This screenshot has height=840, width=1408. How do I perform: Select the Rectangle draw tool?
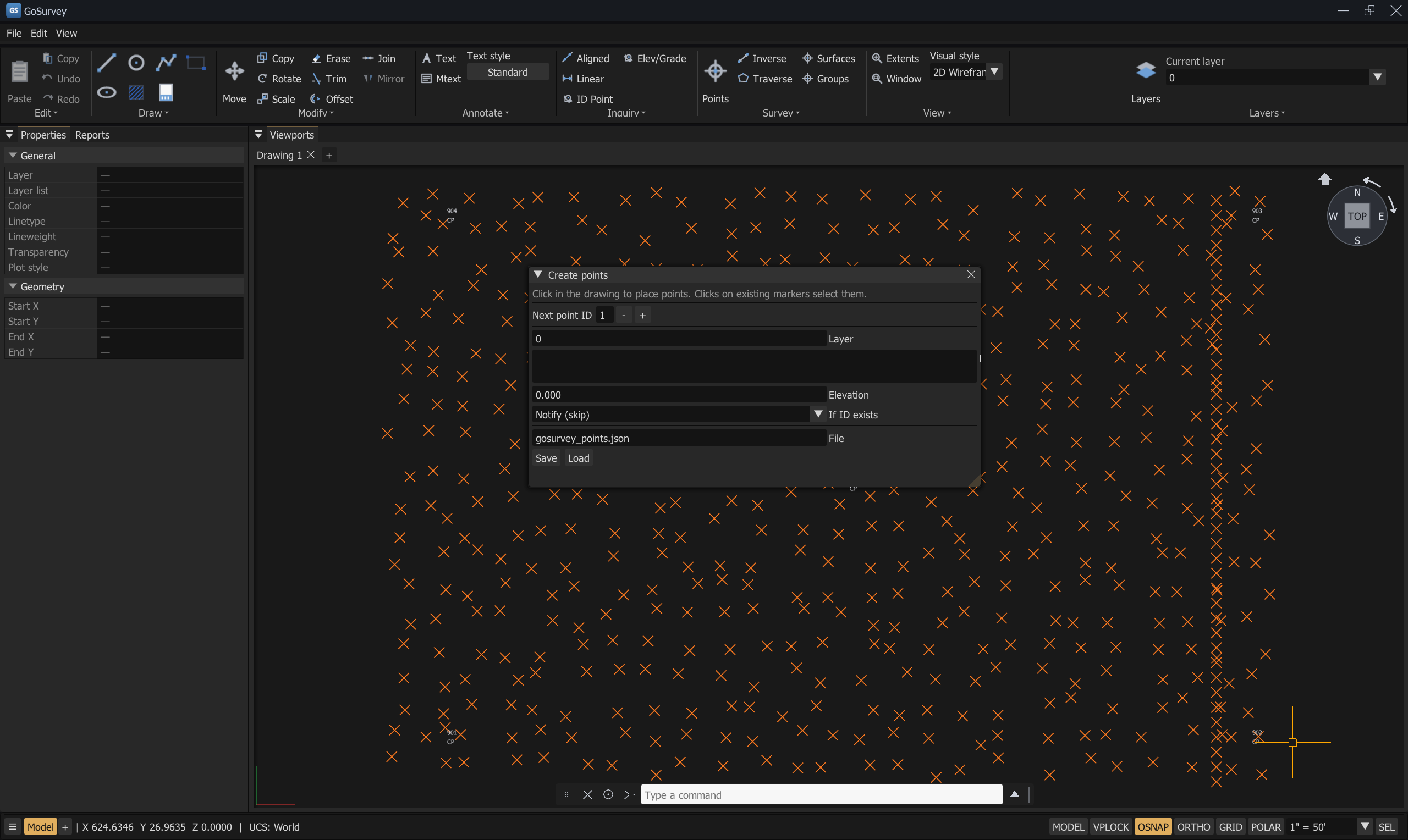196,62
